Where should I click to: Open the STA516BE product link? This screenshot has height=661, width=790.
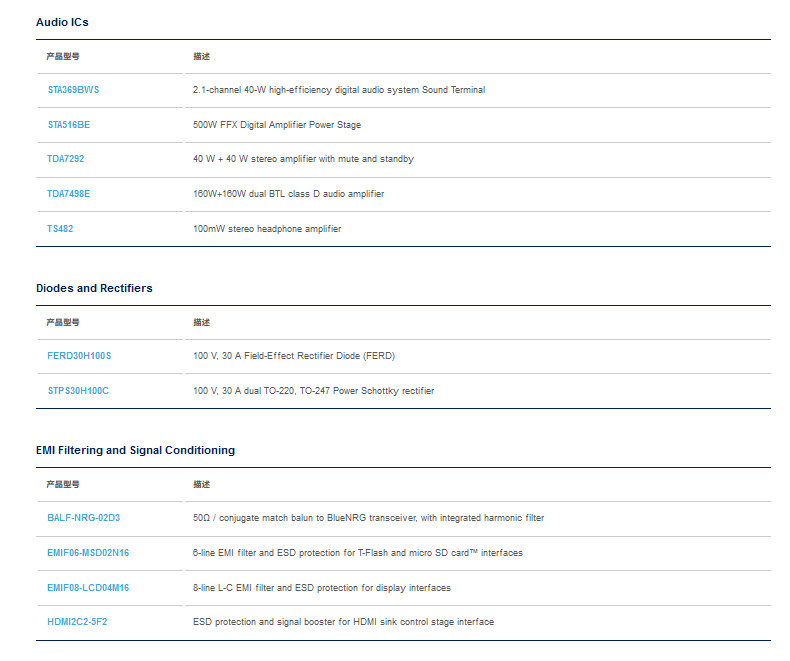[x=69, y=124]
